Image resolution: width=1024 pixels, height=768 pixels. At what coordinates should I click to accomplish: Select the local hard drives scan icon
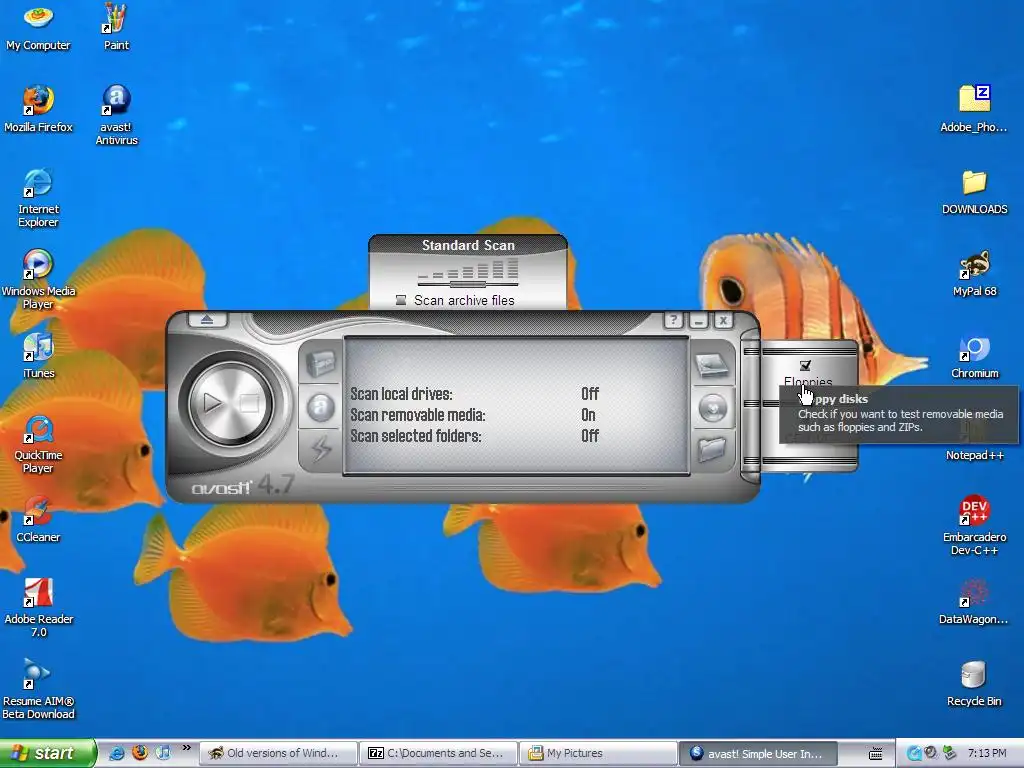click(711, 365)
